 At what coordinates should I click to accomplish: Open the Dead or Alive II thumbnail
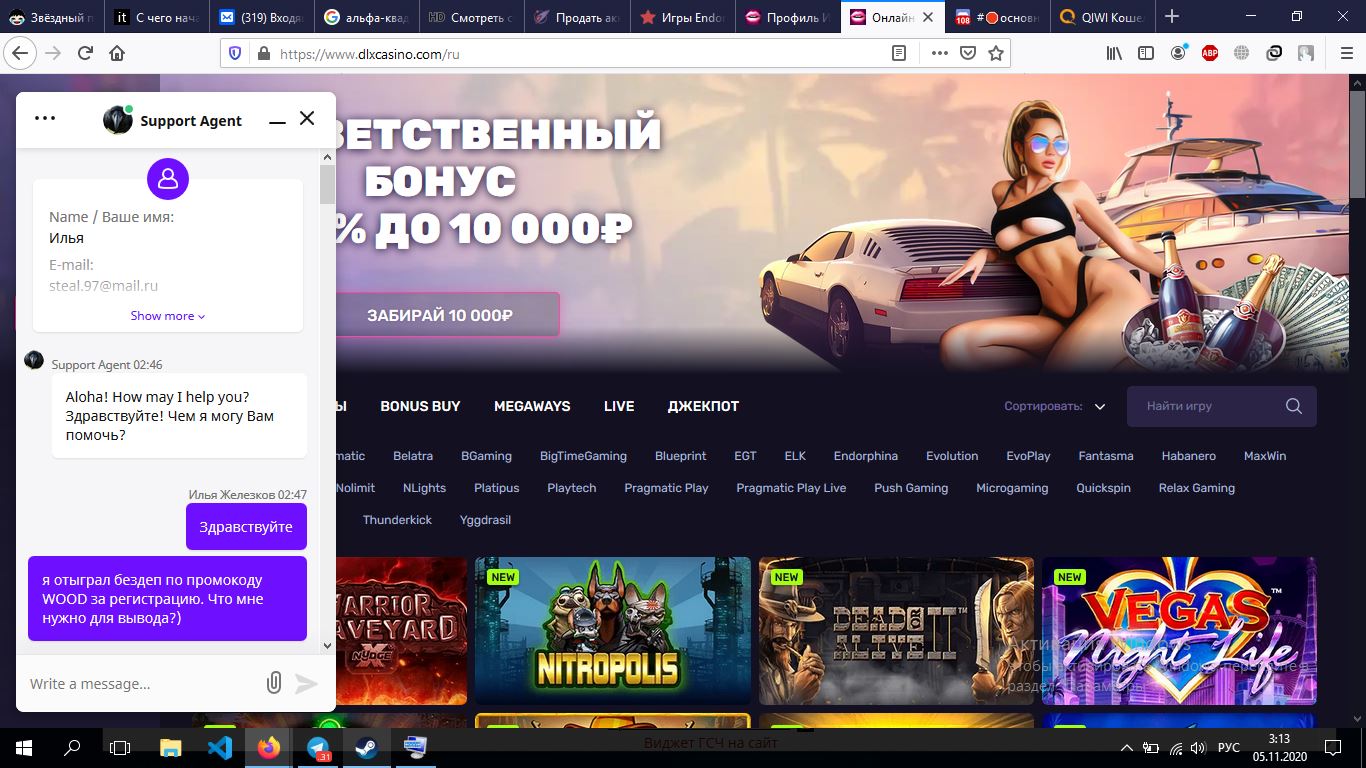coord(897,631)
